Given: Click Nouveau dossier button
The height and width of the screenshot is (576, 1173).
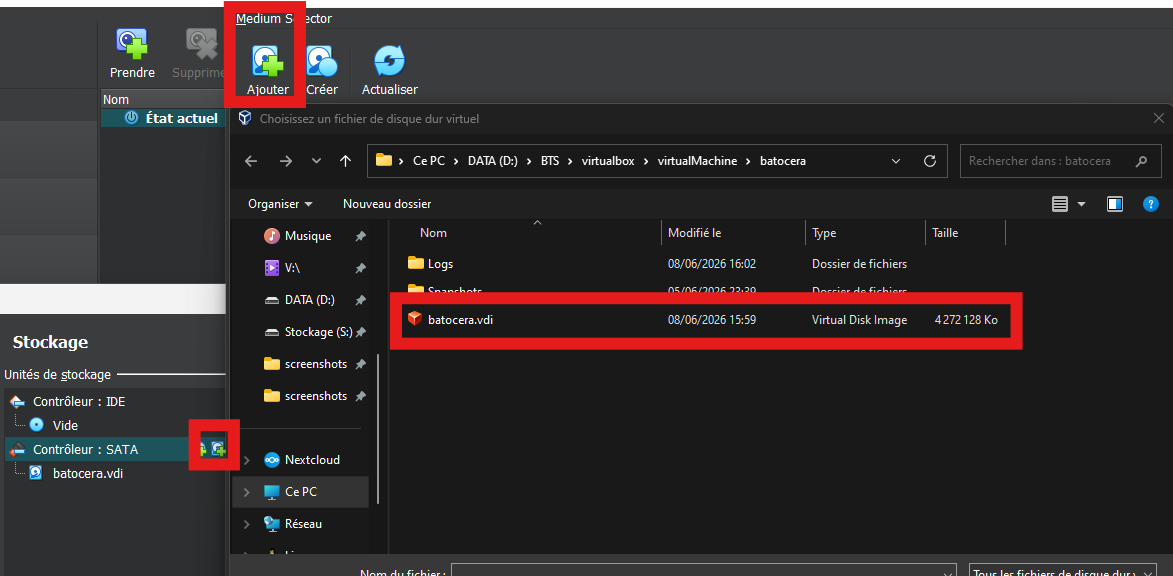Looking at the screenshot, I should pyautogui.click(x=387, y=203).
